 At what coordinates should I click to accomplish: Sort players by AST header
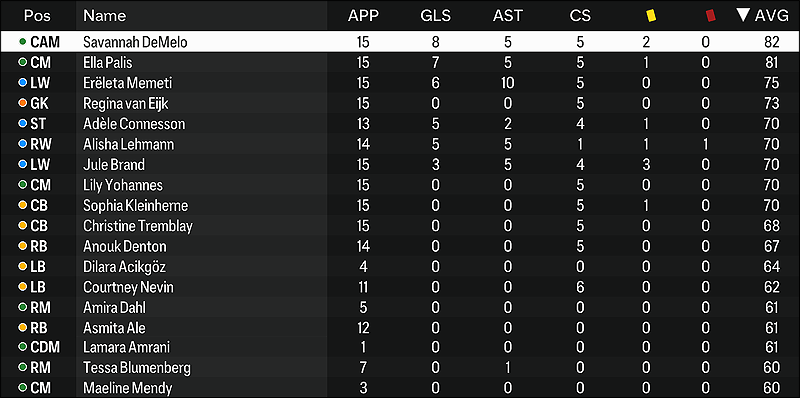508,16
